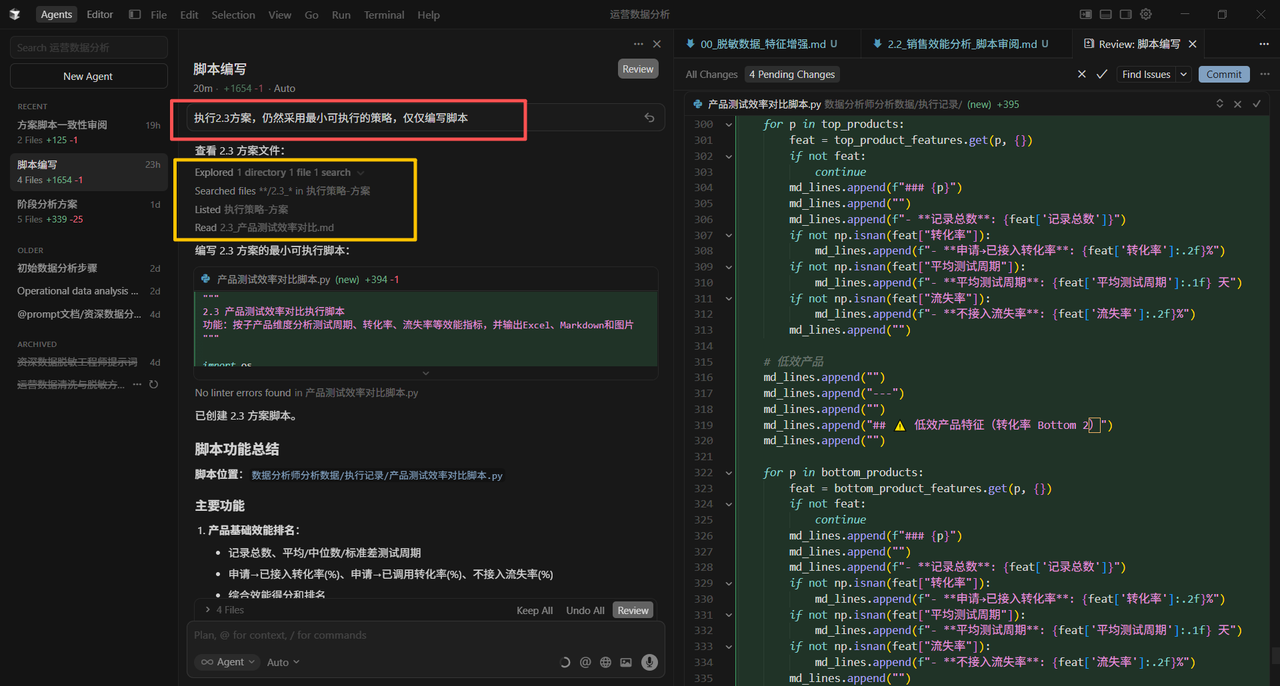Accept all changes with the checkmark icon
The height and width of the screenshot is (686, 1280).
(x=1102, y=74)
